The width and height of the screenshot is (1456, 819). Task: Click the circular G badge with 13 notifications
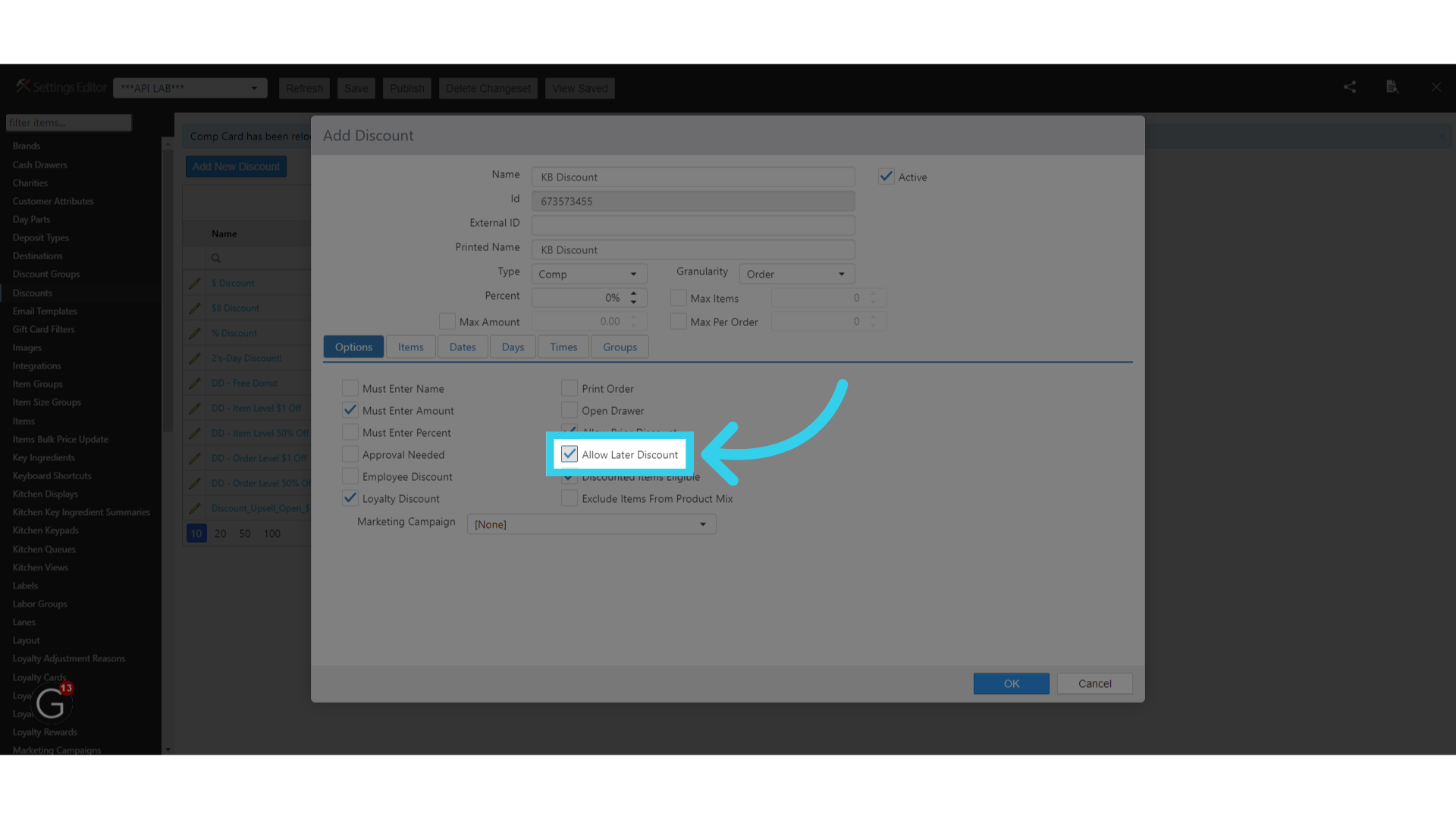click(x=52, y=703)
